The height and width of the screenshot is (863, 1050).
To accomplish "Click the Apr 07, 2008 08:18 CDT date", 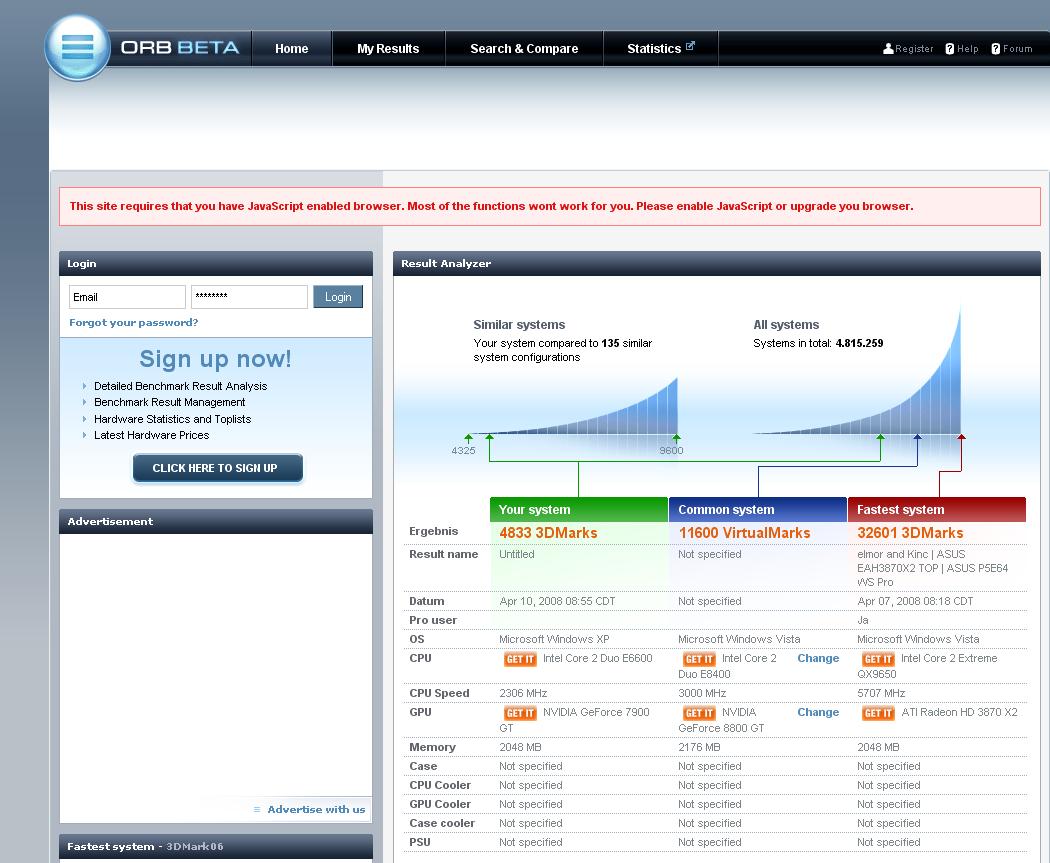I will pos(915,601).
